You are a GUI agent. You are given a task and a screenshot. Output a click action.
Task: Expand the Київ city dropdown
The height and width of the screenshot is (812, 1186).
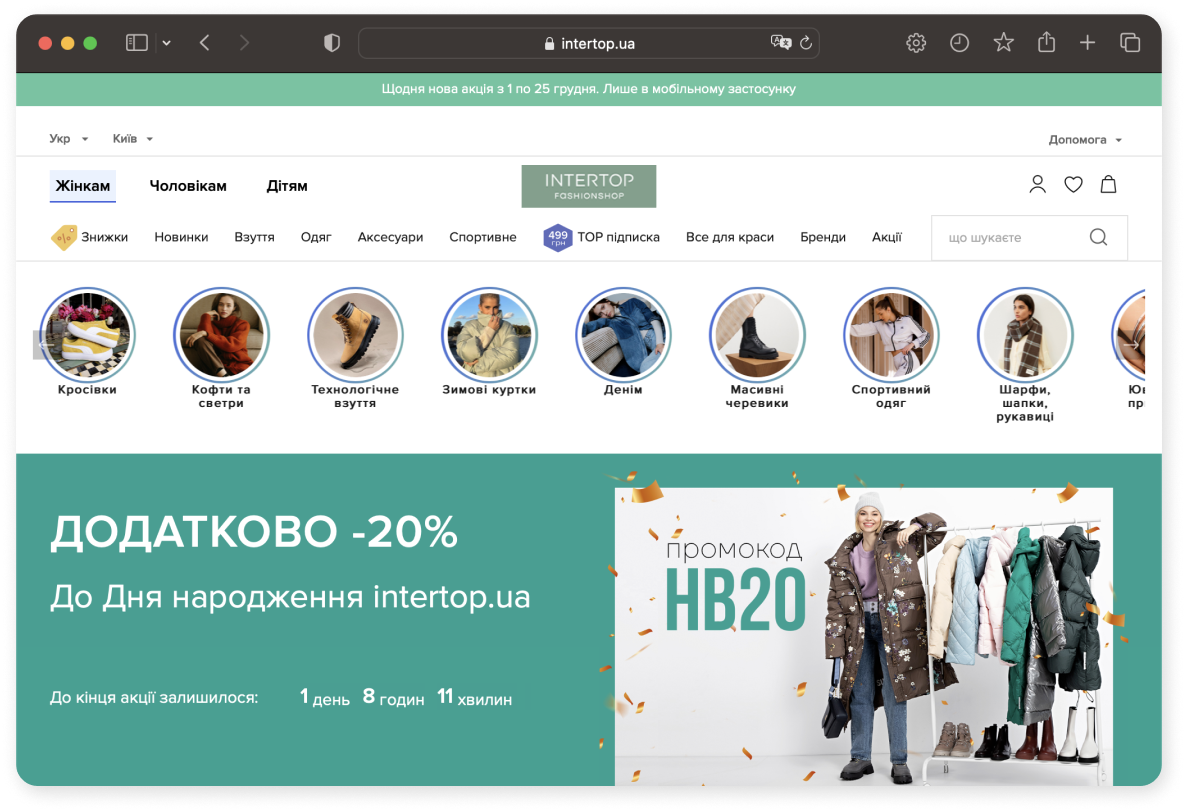133,139
